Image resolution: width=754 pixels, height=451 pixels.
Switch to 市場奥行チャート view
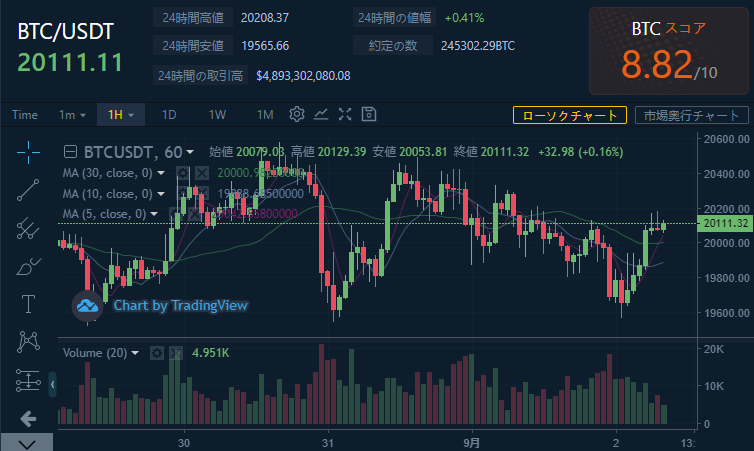(691, 115)
